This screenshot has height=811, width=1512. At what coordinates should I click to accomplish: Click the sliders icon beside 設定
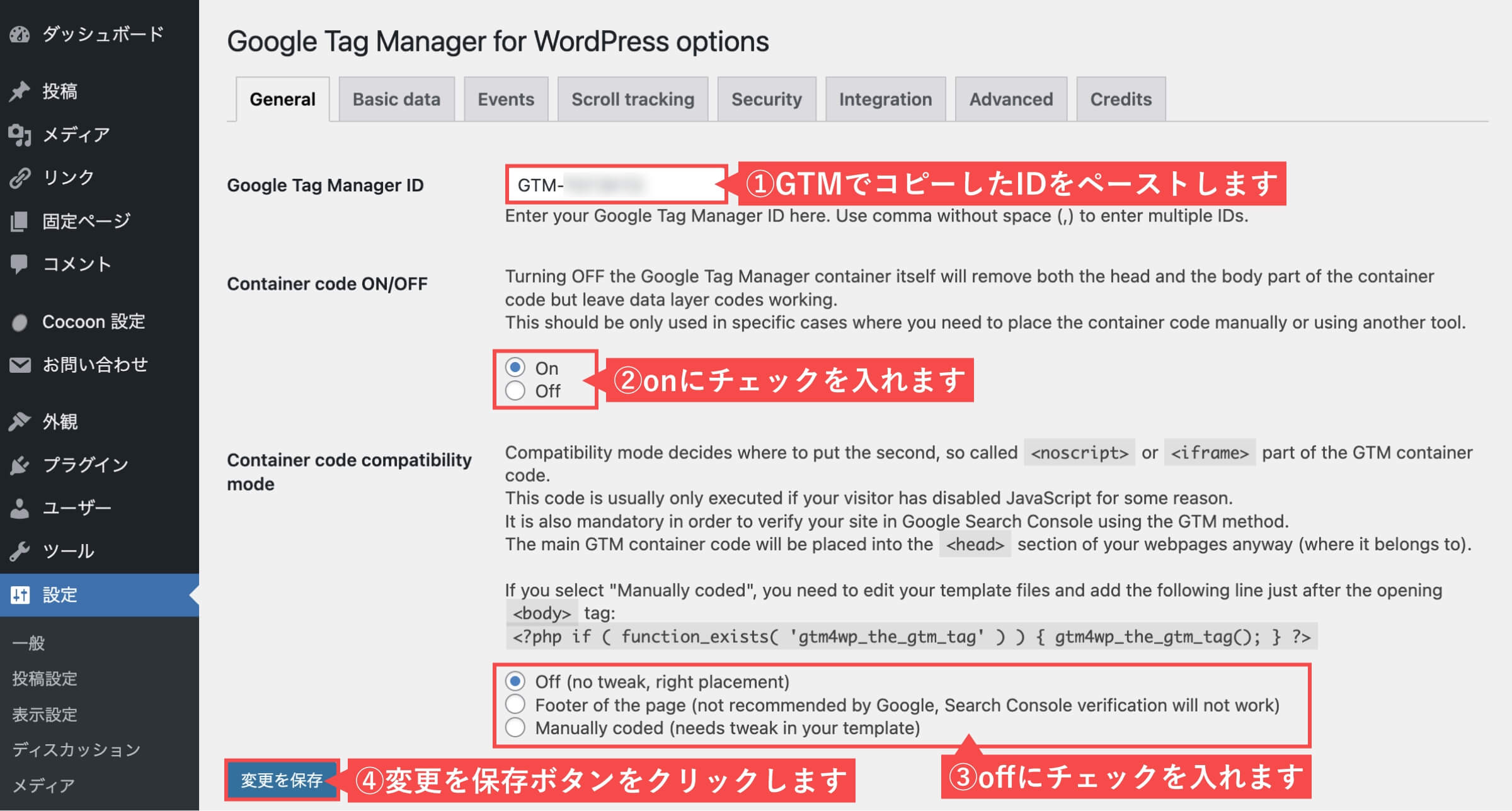[x=20, y=595]
